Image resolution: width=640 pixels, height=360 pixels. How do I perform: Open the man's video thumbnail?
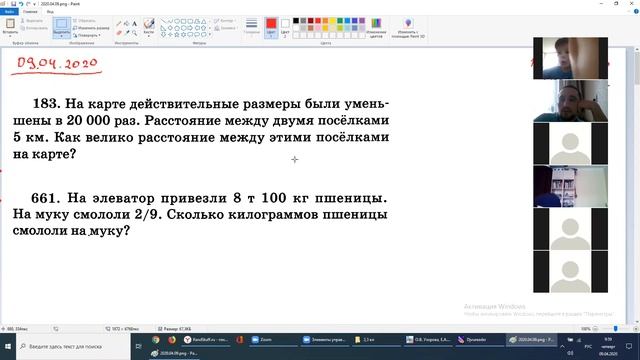(570, 101)
